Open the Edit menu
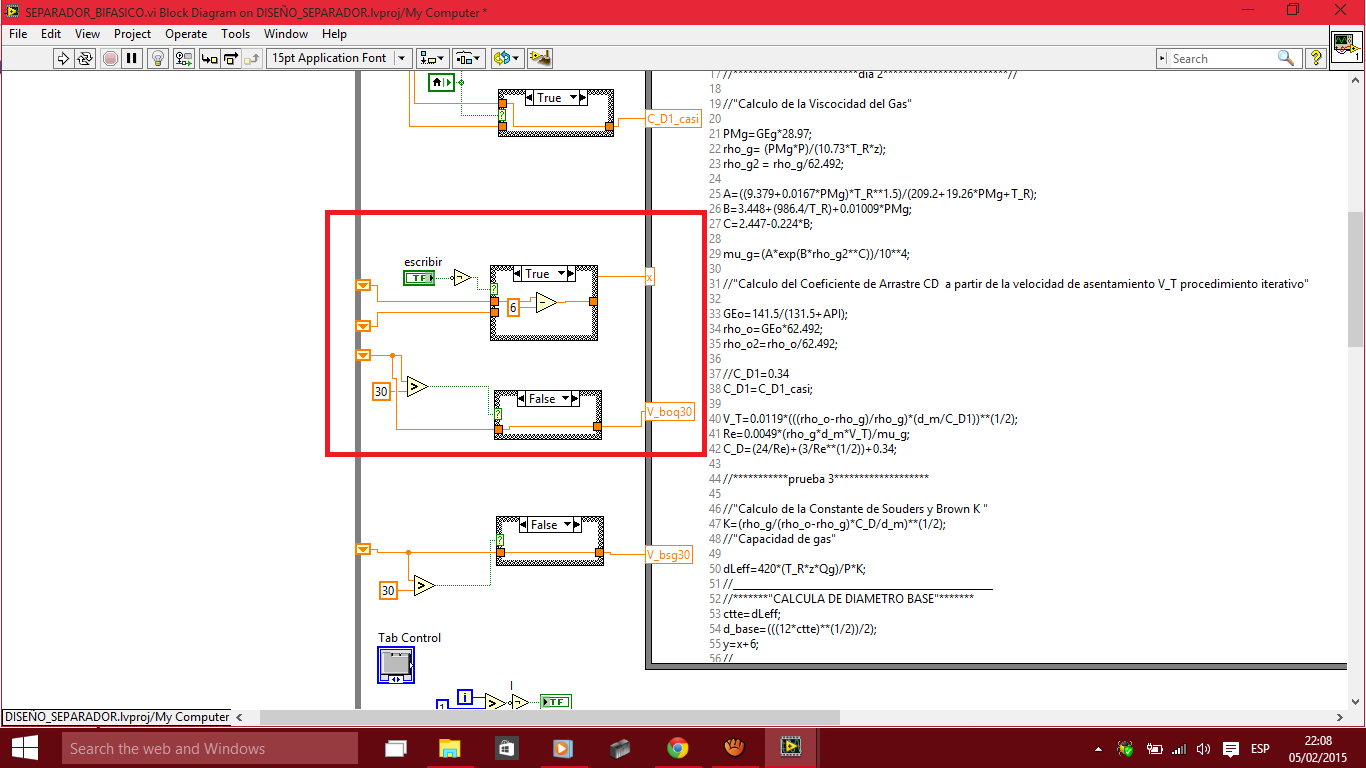Image resolution: width=1366 pixels, height=768 pixels. (51, 33)
